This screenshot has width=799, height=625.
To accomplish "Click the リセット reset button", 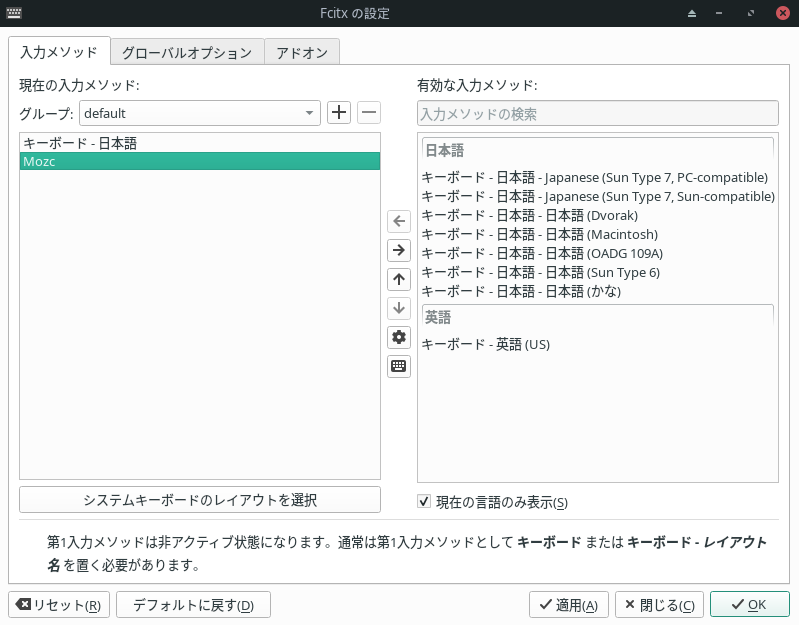I will (59, 605).
